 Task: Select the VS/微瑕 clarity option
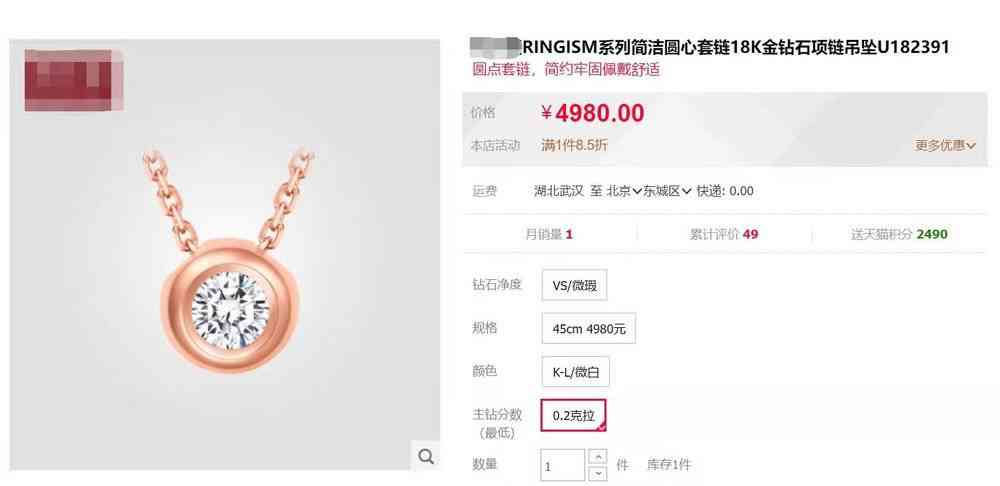pyautogui.click(x=575, y=285)
